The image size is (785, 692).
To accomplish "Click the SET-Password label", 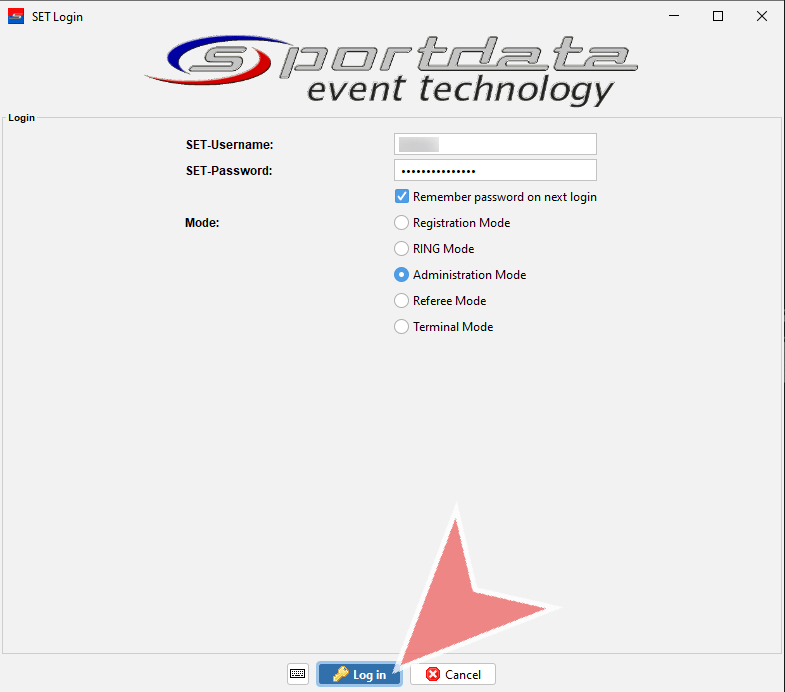I will tap(229, 171).
